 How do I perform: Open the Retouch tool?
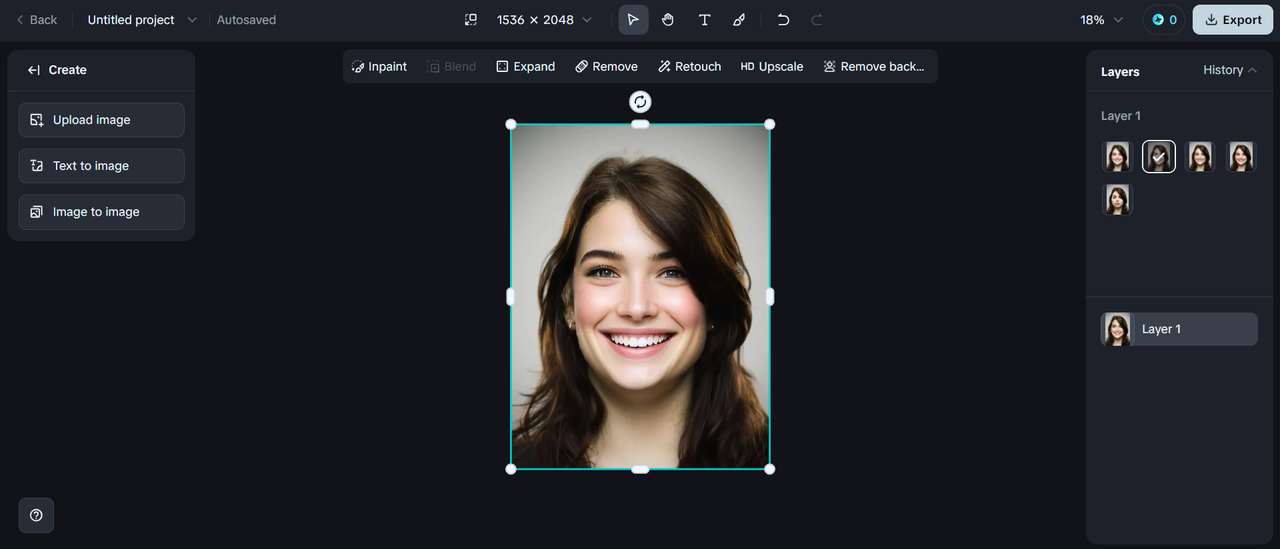pyautogui.click(x=690, y=67)
